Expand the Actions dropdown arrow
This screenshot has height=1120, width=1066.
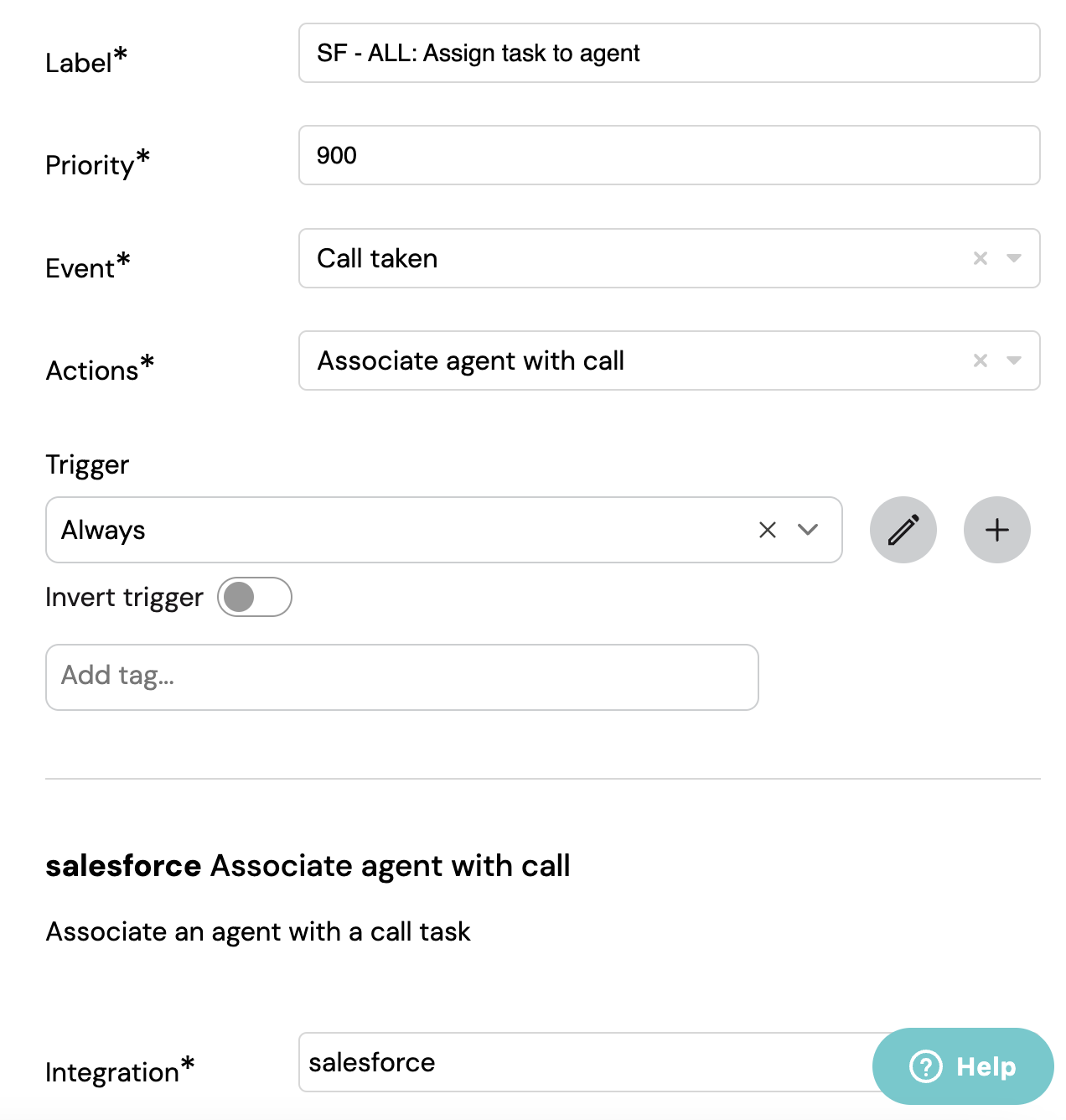pyautogui.click(x=1014, y=360)
